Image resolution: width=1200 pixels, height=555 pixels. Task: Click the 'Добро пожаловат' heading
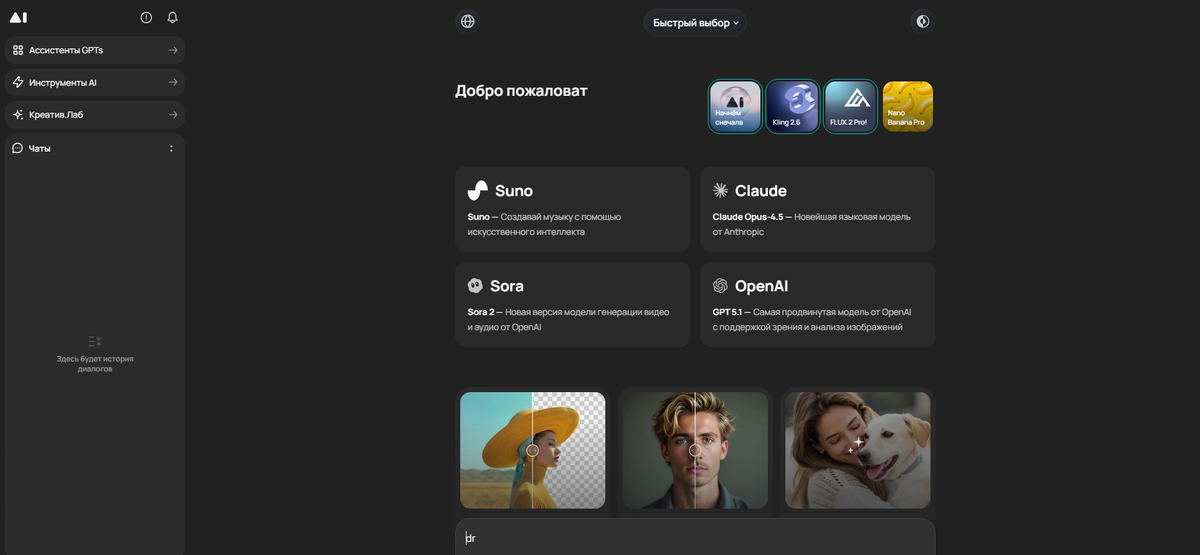pos(521,91)
